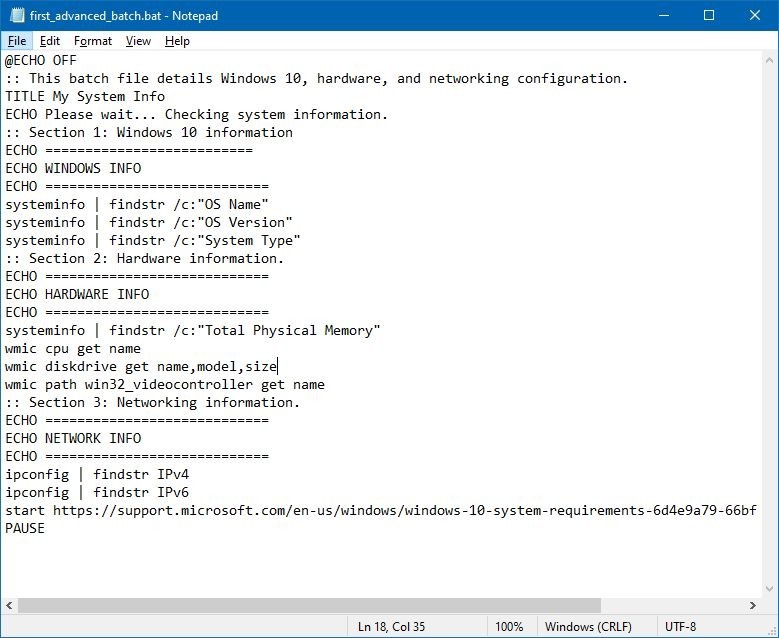Click the 'ECHO WINDOWS INFO' line
Viewport: 779px width, 638px height.
pyautogui.click(x=73, y=168)
